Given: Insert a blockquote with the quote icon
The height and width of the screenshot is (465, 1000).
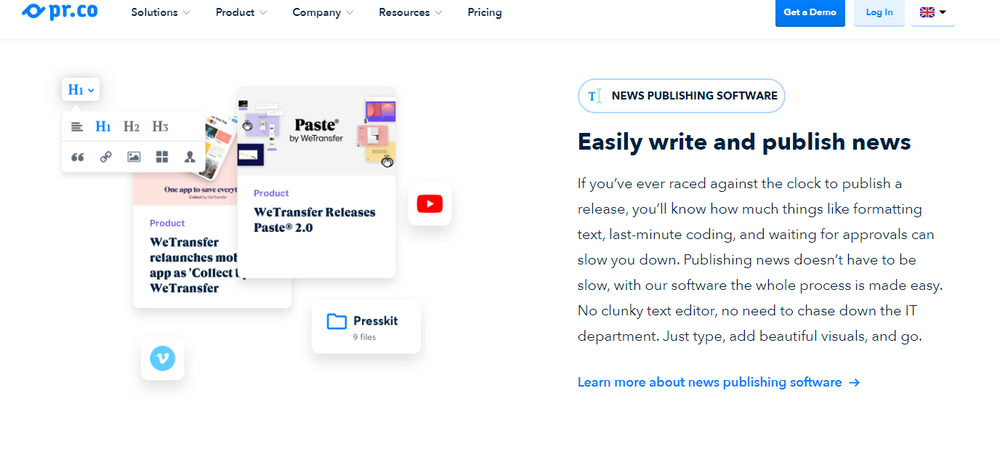Looking at the screenshot, I should 77,157.
